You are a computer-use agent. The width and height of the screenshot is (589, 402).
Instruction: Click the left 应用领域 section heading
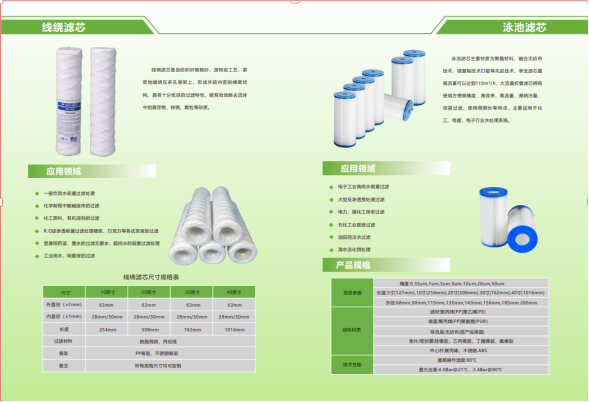[x=92, y=171]
